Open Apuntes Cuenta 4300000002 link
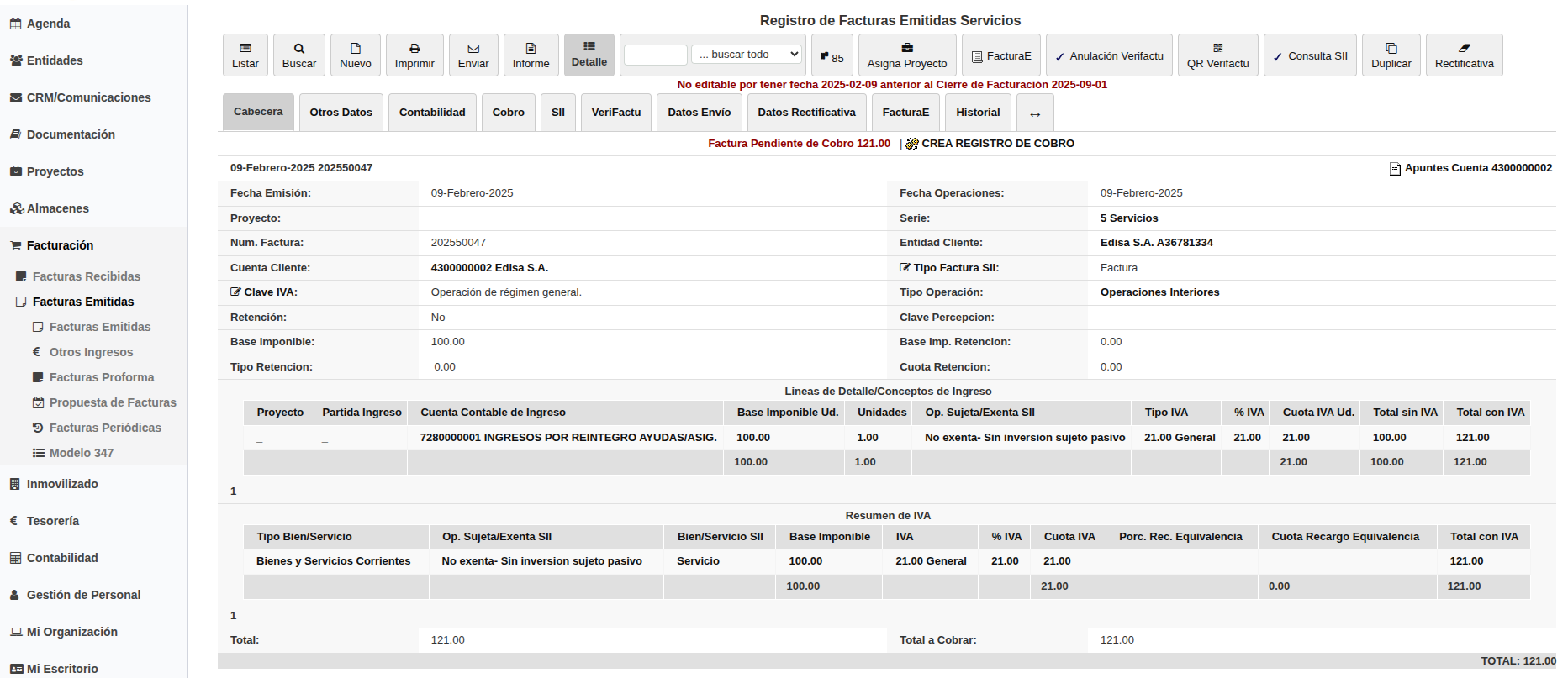Image resolution: width=1568 pixels, height=678 pixels. (x=1477, y=168)
